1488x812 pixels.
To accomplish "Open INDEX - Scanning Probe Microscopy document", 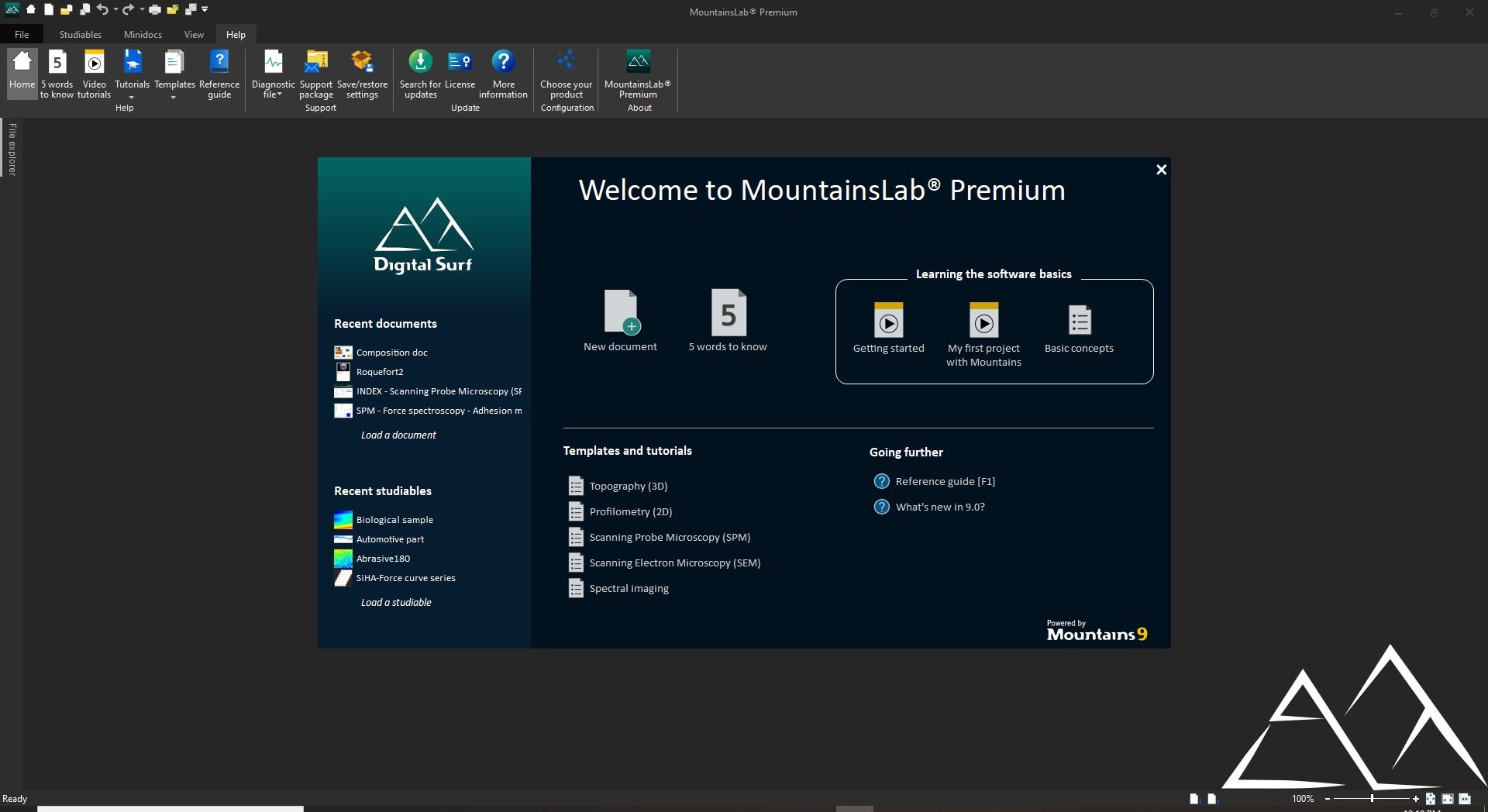I will click(428, 391).
